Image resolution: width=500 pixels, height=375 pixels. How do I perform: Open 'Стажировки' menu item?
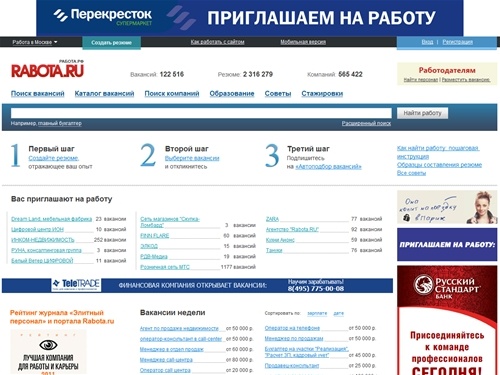[x=322, y=94]
